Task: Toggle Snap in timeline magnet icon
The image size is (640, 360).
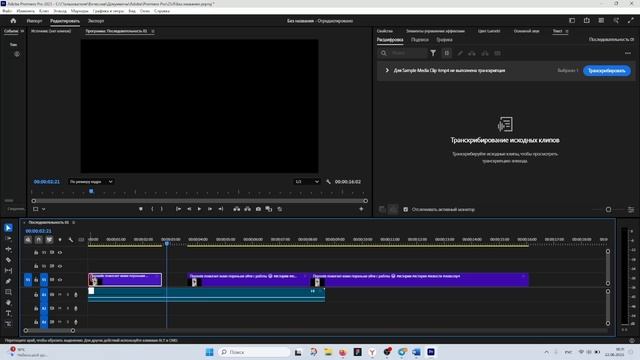Action: (x=38, y=240)
